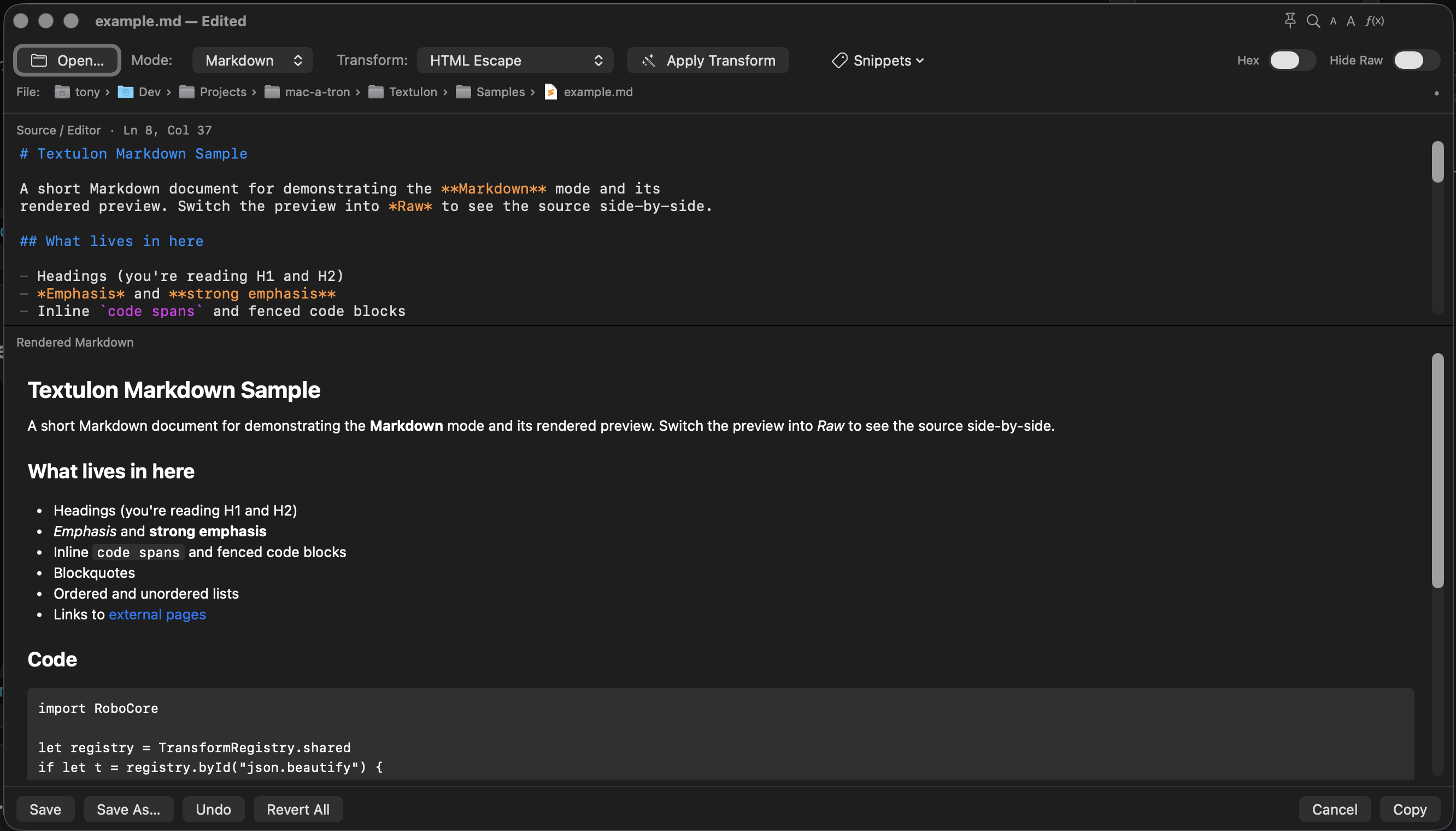Screen dimensions: 1456x831
Task: Click the Cancel button
Action: 1335,809
